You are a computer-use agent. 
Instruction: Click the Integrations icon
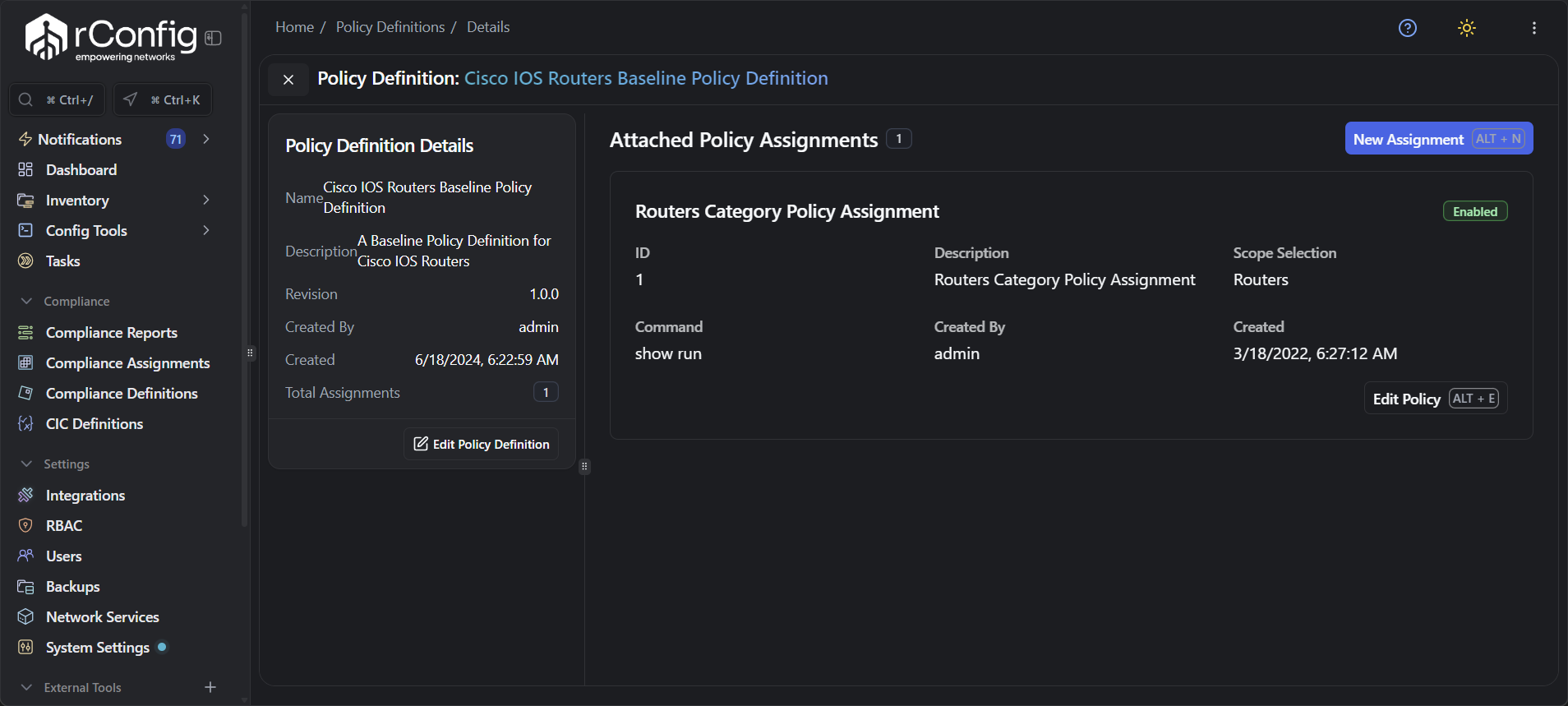[x=25, y=495]
